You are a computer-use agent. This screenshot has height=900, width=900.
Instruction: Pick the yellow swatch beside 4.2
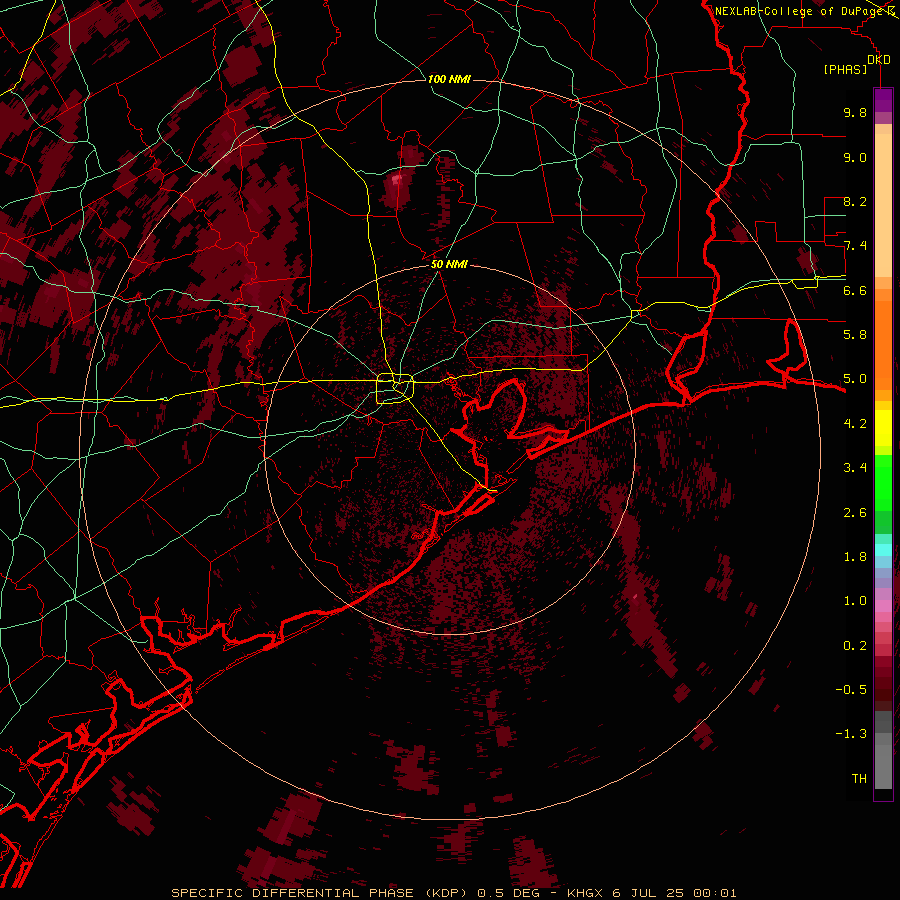click(x=883, y=426)
